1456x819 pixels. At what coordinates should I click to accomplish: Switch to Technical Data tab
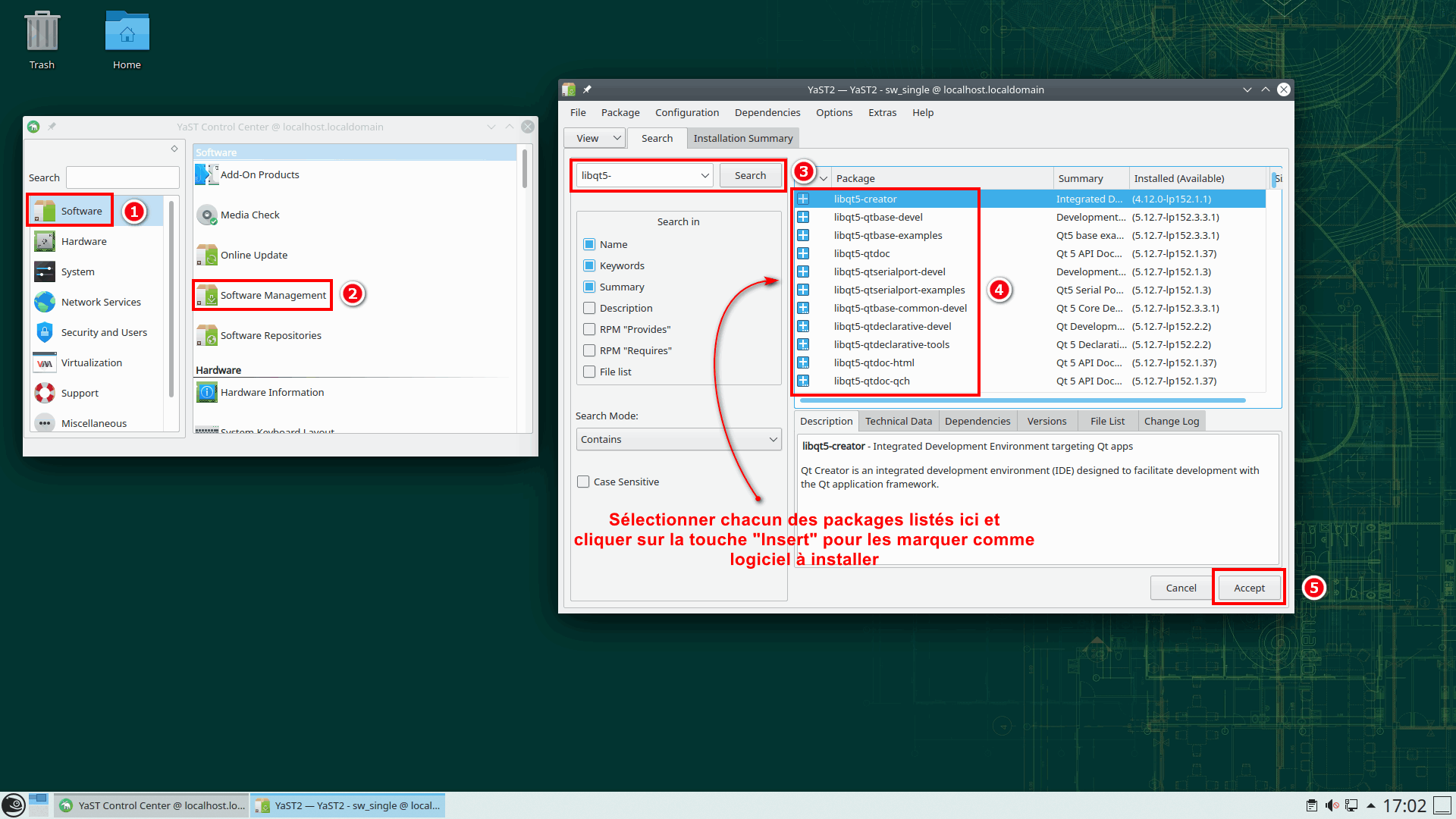pos(899,421)
